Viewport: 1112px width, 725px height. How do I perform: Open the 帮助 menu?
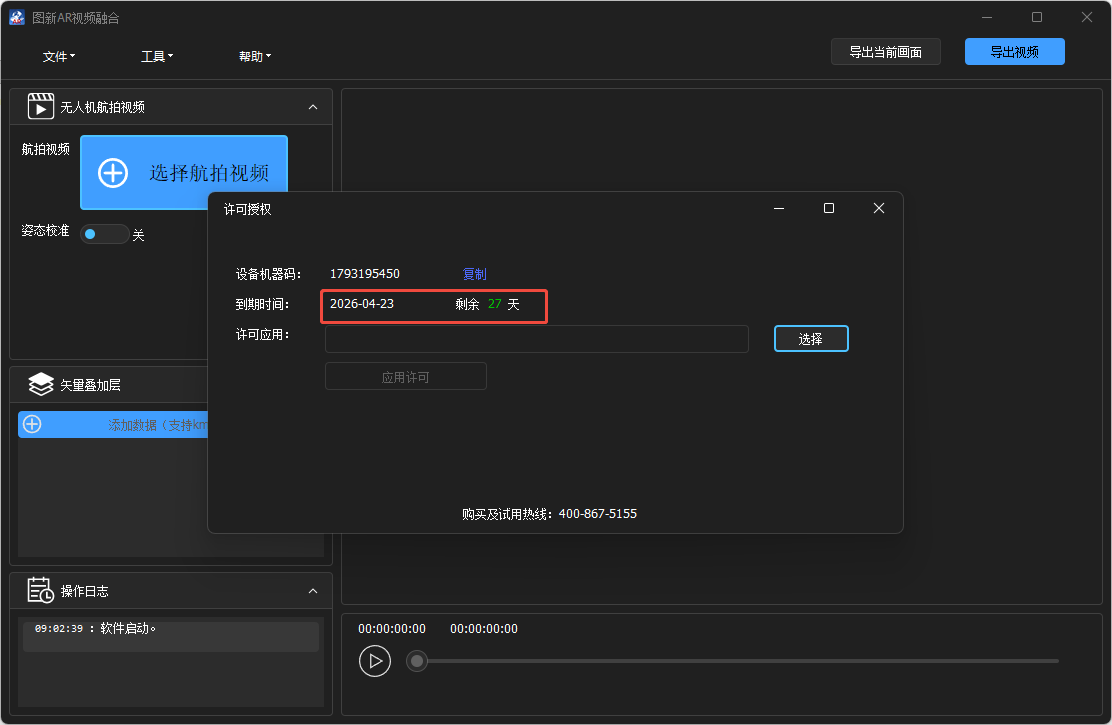pos(254,57)
